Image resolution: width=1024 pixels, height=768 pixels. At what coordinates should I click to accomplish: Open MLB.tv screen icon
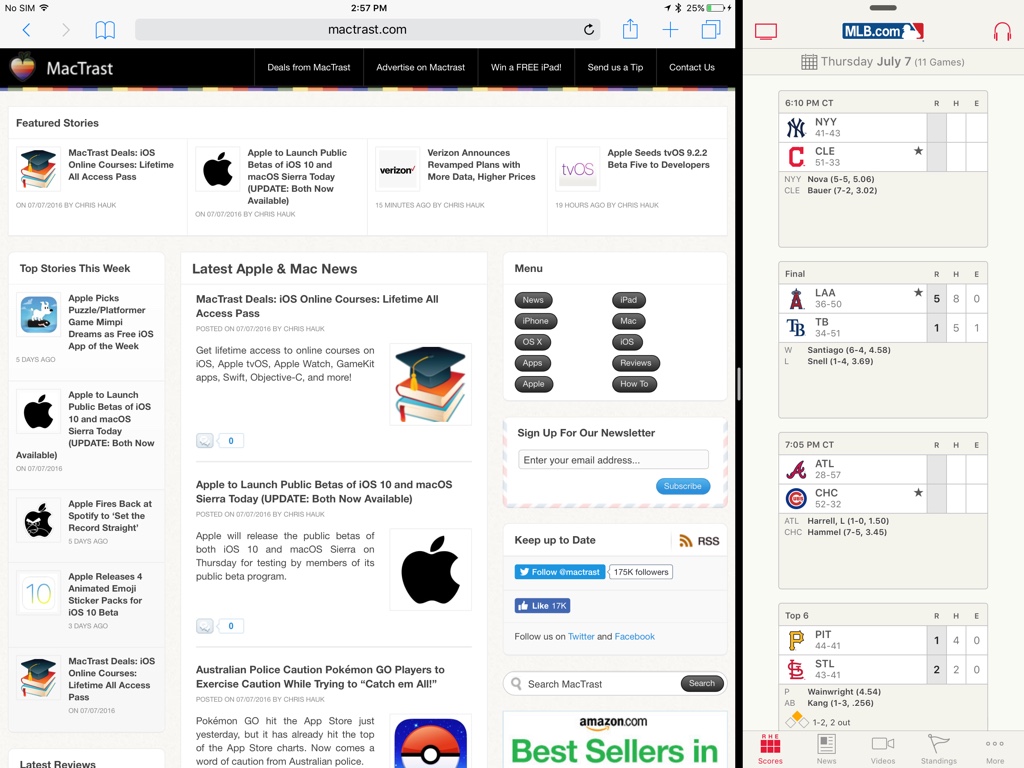(x=766, y=32)
